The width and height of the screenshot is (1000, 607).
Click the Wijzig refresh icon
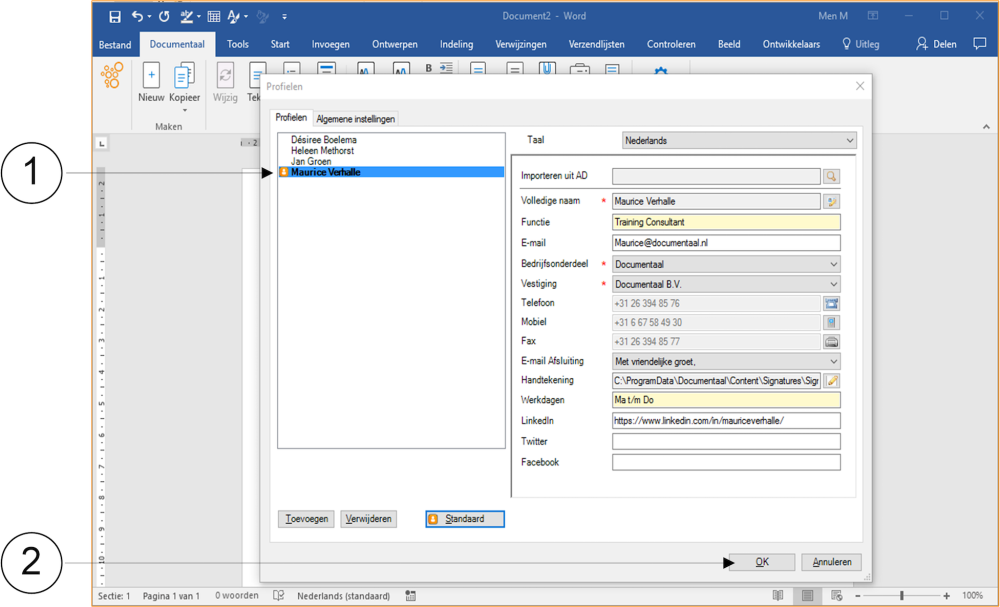[225, 76]
